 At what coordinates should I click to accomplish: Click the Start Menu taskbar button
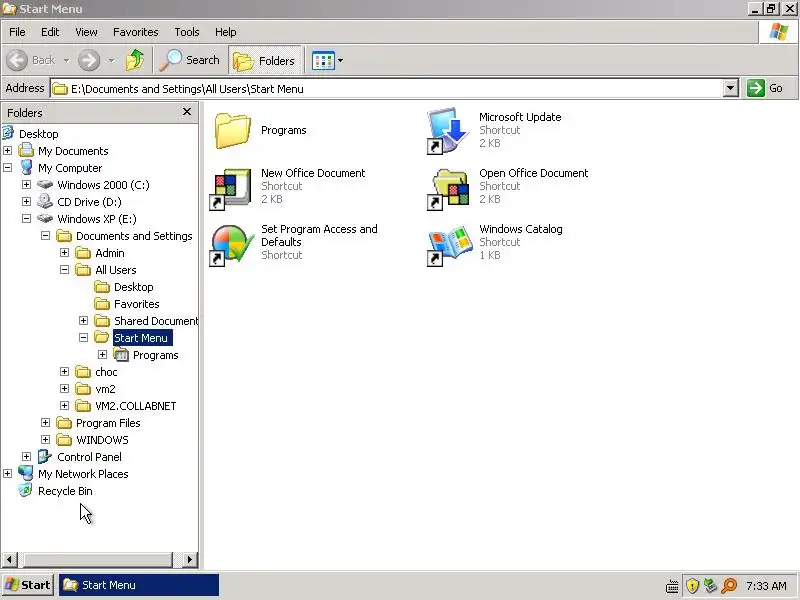tap(139, 585)
